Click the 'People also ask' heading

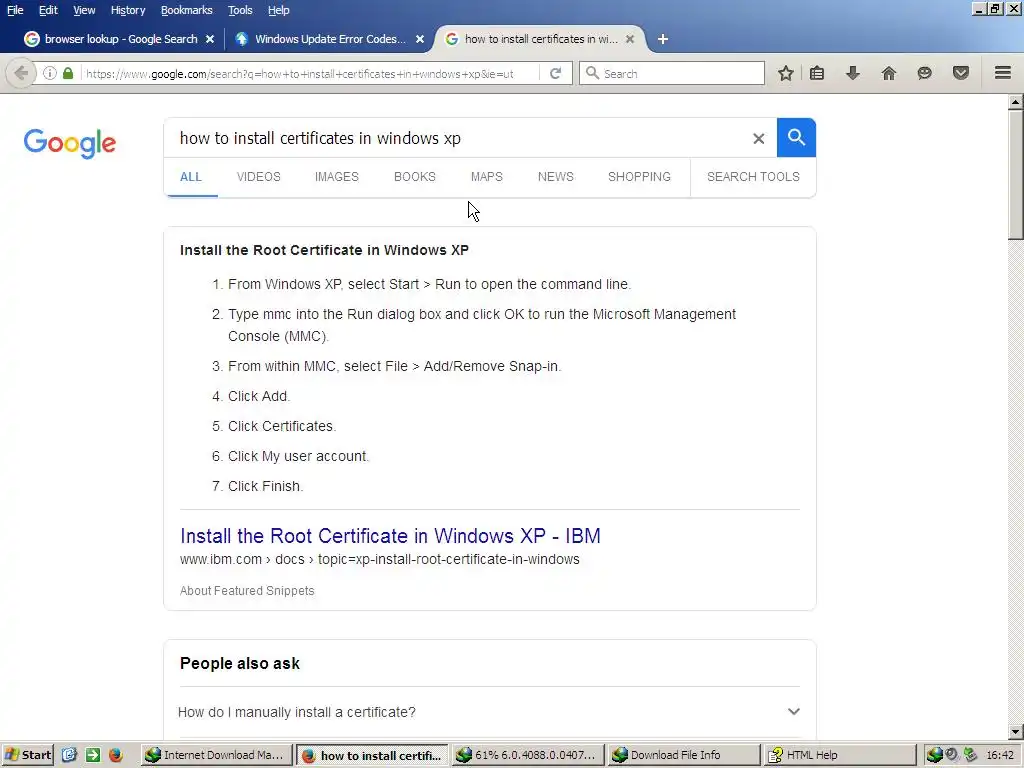click(240, 664)
